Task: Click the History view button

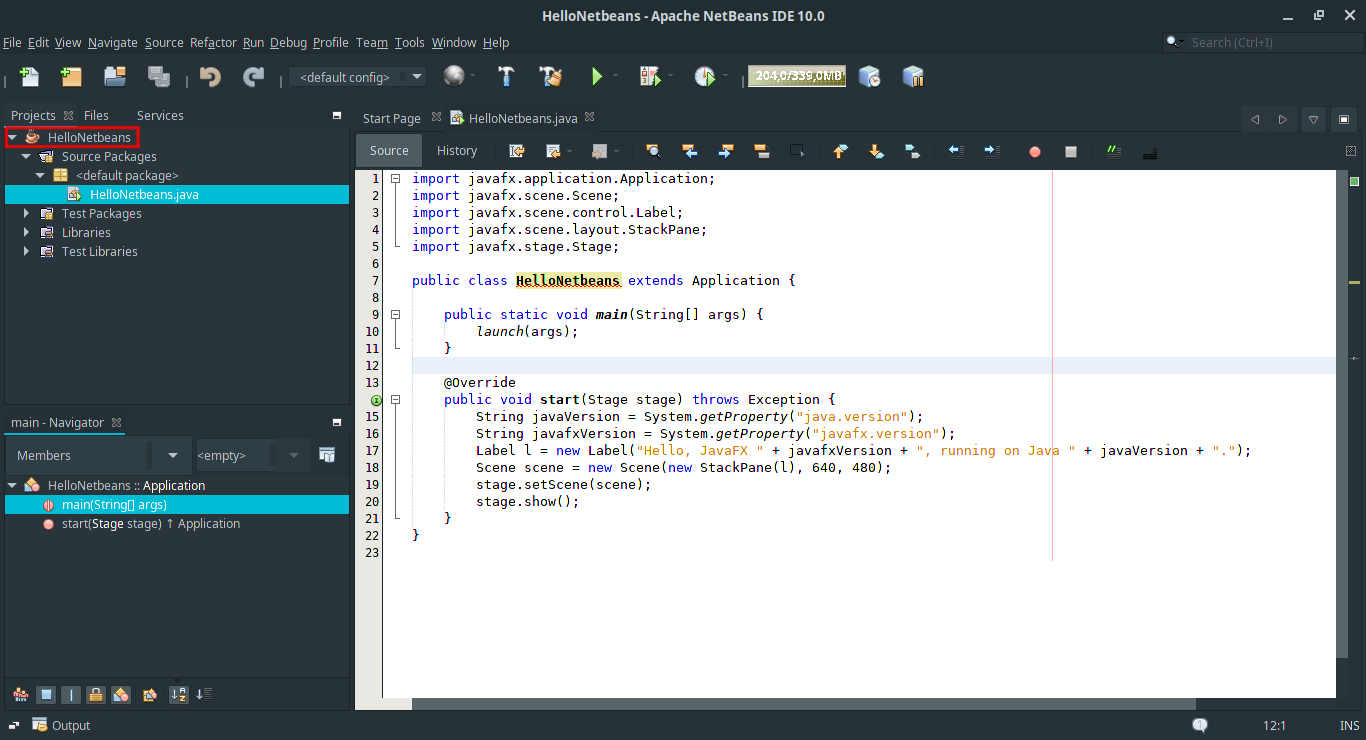Action: click(457, 151)
